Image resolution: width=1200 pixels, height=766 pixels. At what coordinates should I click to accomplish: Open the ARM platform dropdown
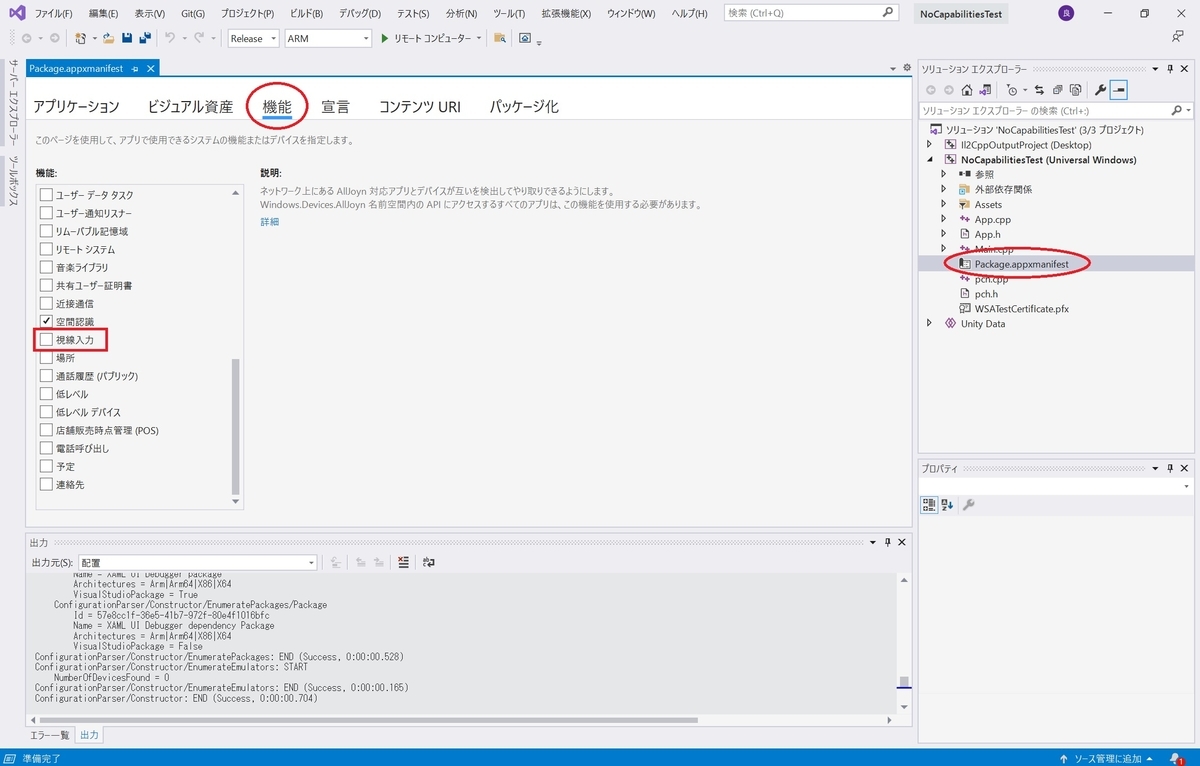tap(327, 38)
